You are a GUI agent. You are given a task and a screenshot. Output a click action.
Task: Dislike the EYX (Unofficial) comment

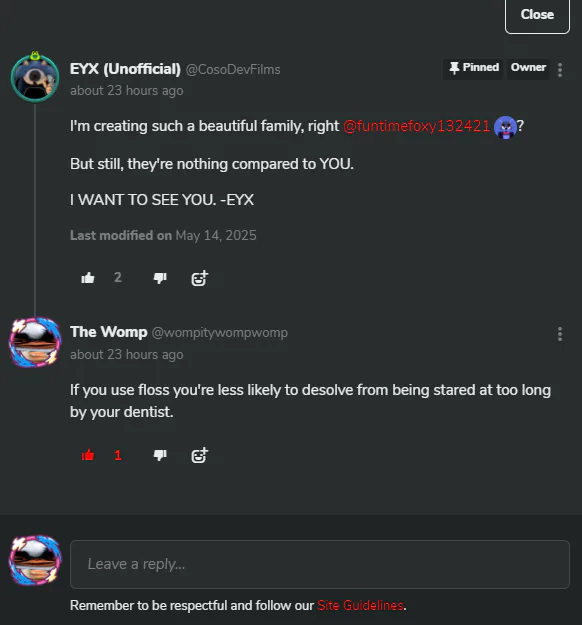(x=160, y=278)
